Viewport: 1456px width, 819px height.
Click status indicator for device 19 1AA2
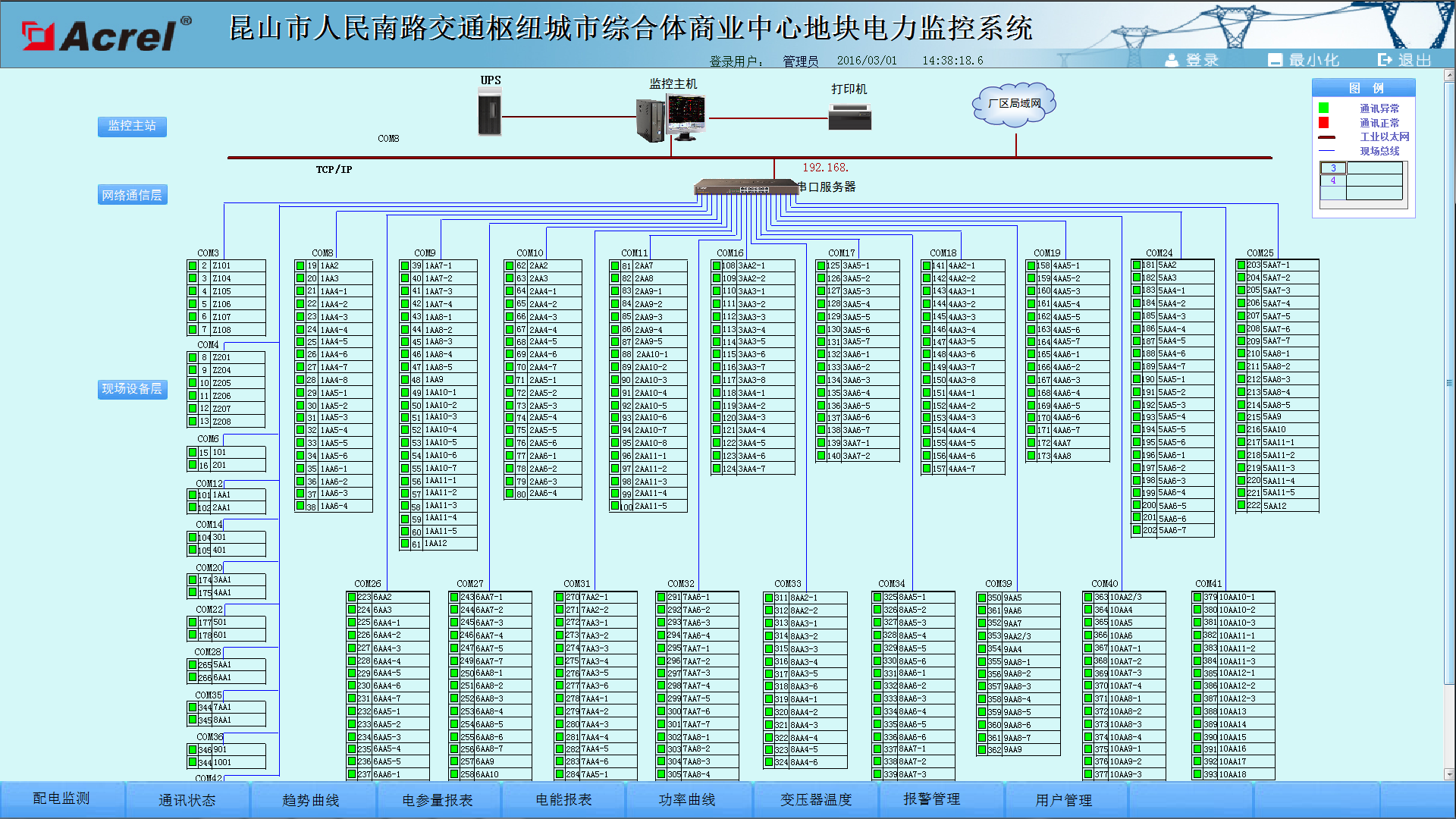(x=300, y=266)
